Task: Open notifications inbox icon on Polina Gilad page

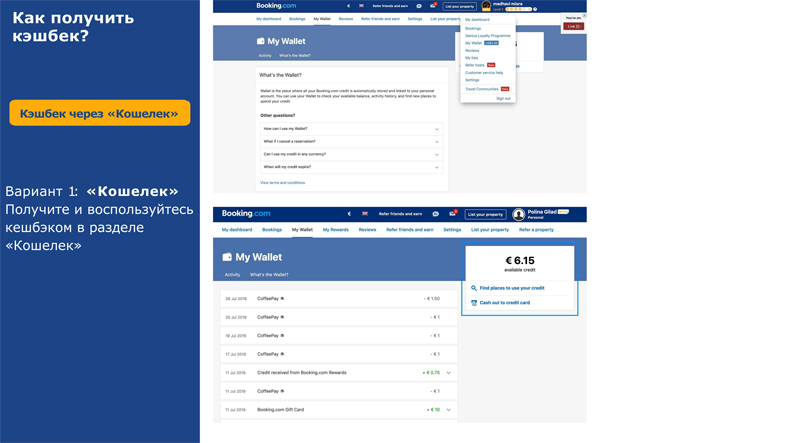Action: tap(453, 213)
